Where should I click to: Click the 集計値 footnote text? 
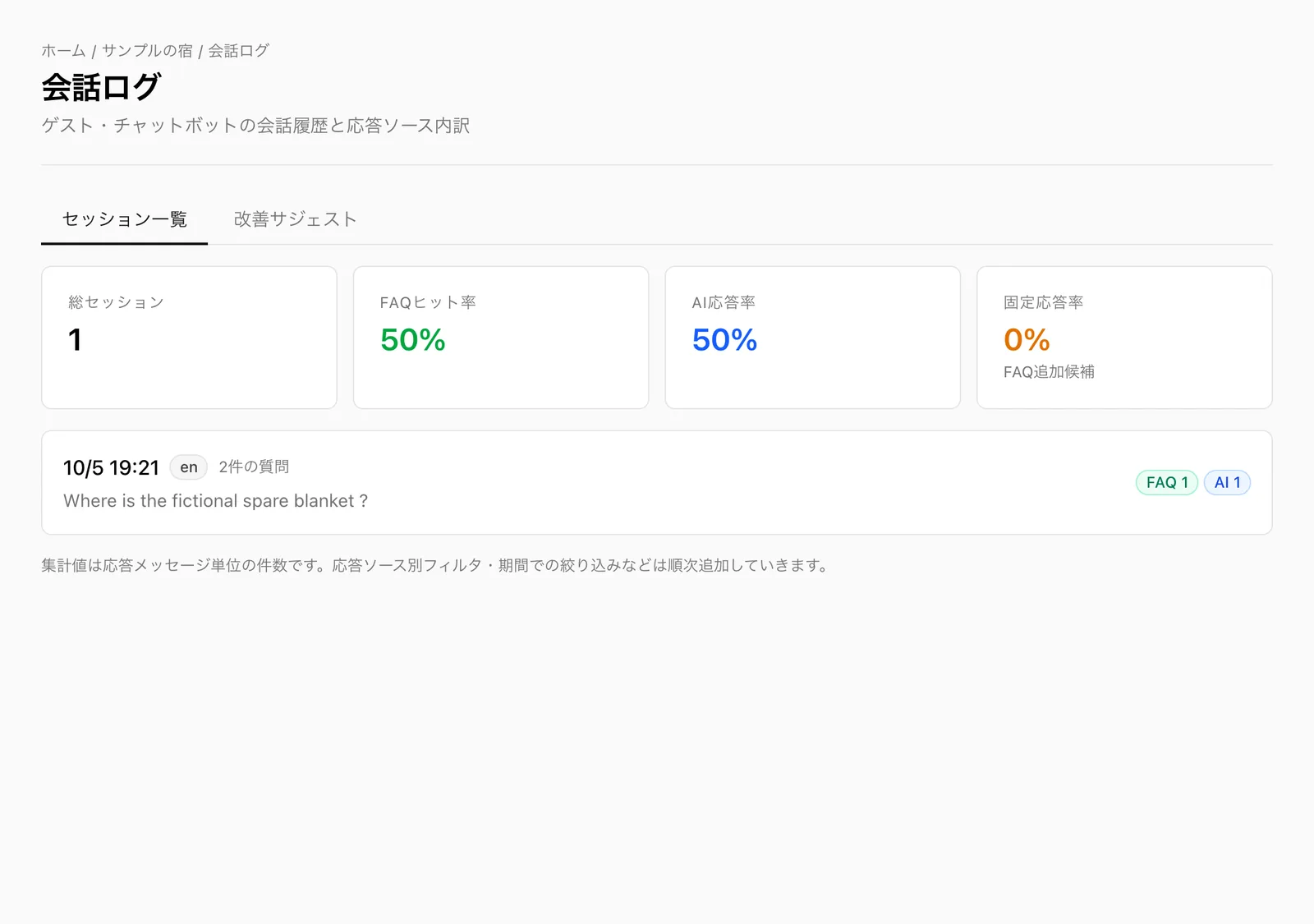tap(437, 565)
